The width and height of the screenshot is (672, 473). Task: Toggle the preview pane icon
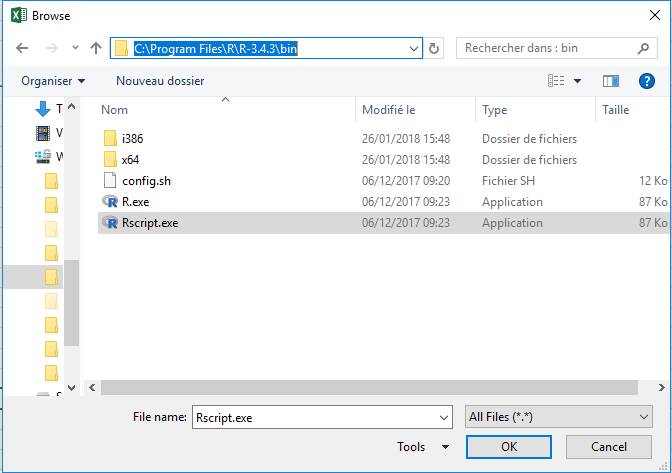point(612,81)
